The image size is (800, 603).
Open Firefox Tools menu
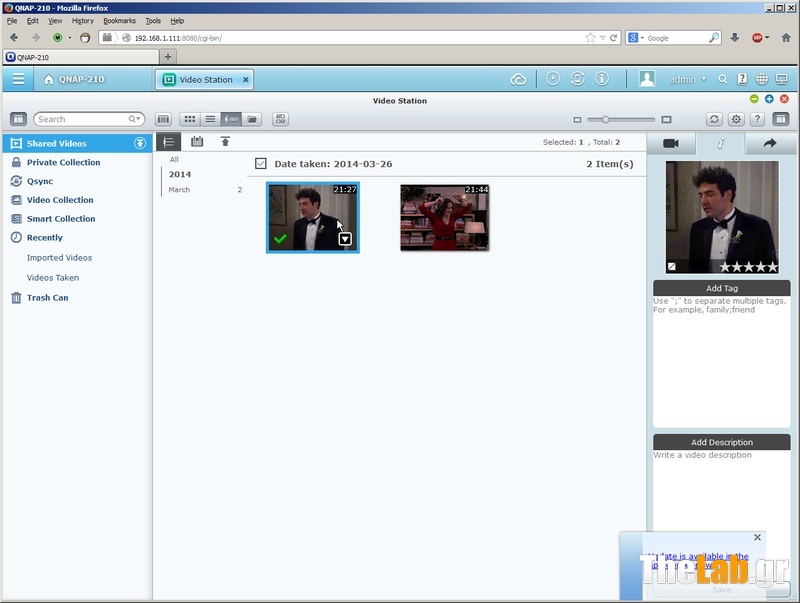pos(153,21)
